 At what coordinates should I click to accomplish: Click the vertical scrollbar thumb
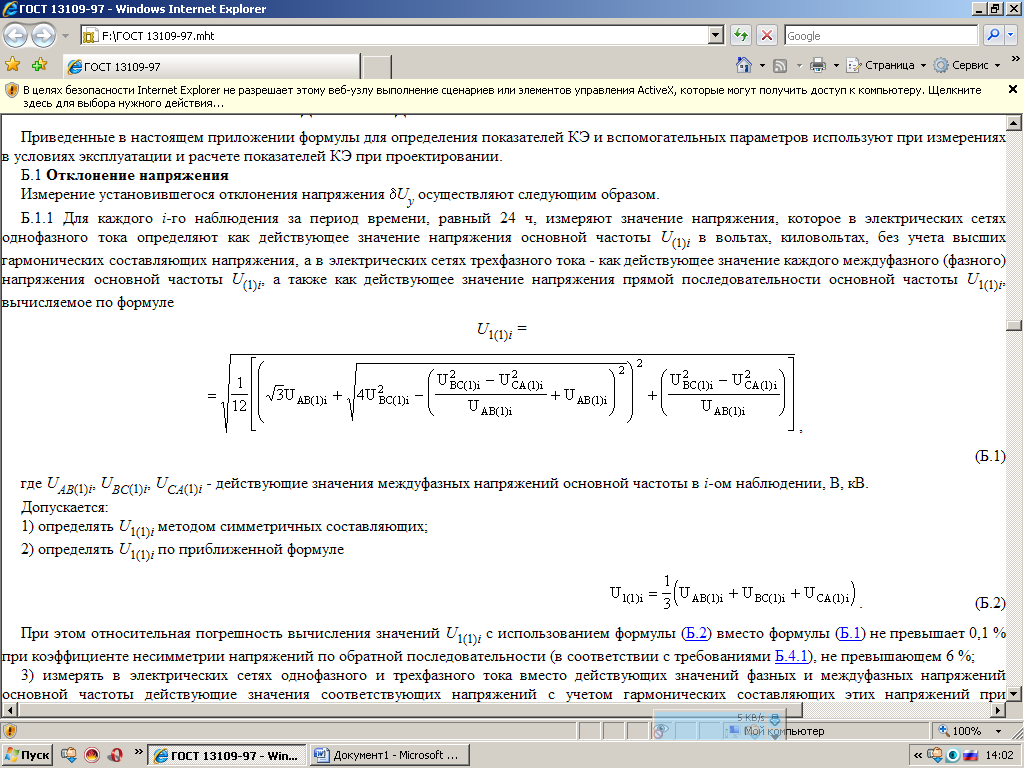coord(1014,325)
